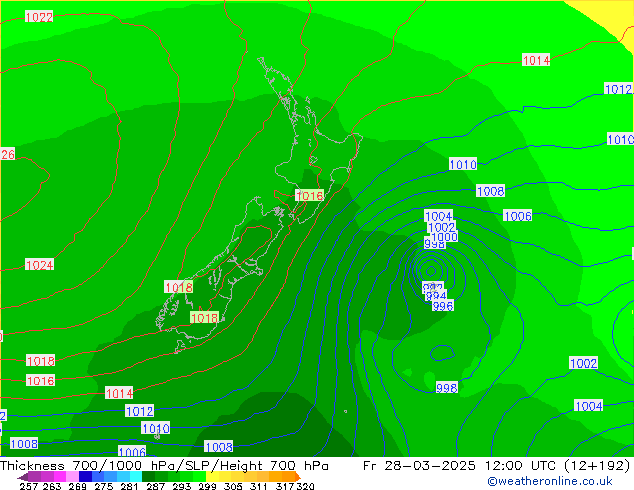Pick the light pink legend swatch
The height and width of the screenshot is (490, 634).
[x=72, y=476]
